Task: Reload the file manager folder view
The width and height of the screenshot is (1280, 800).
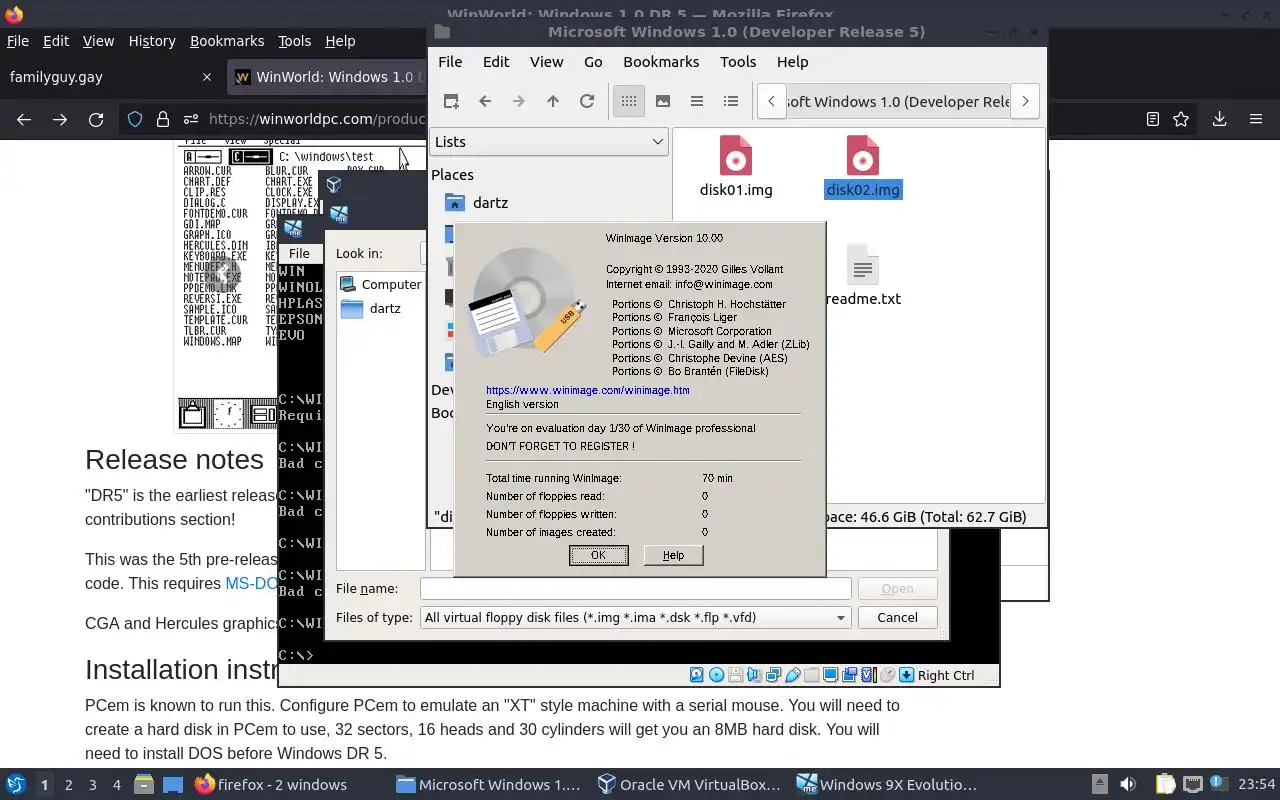Action: point(587,101)
